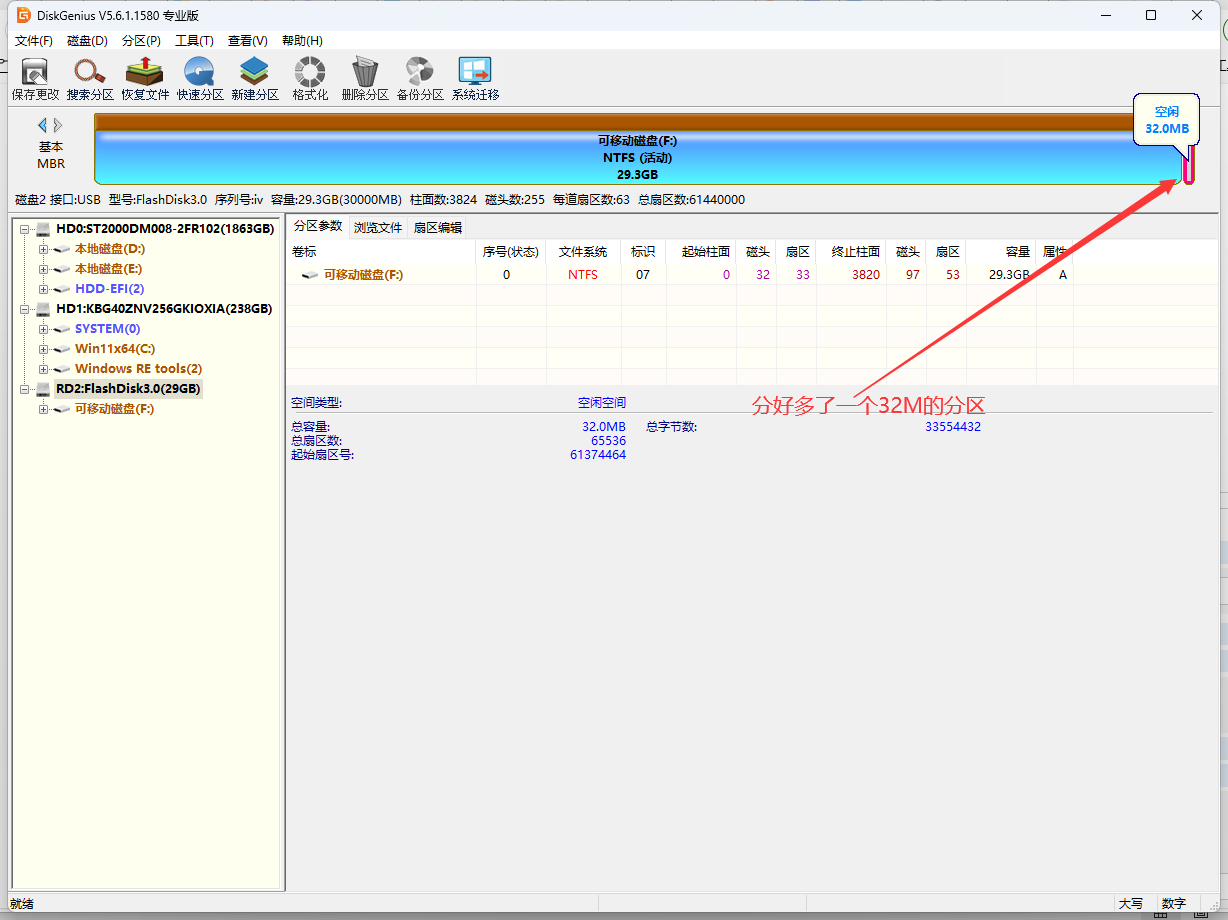Expand the Win11x64(C:) tree node
The height and width of the screenshot is (920, 1228).
(43, 349)
